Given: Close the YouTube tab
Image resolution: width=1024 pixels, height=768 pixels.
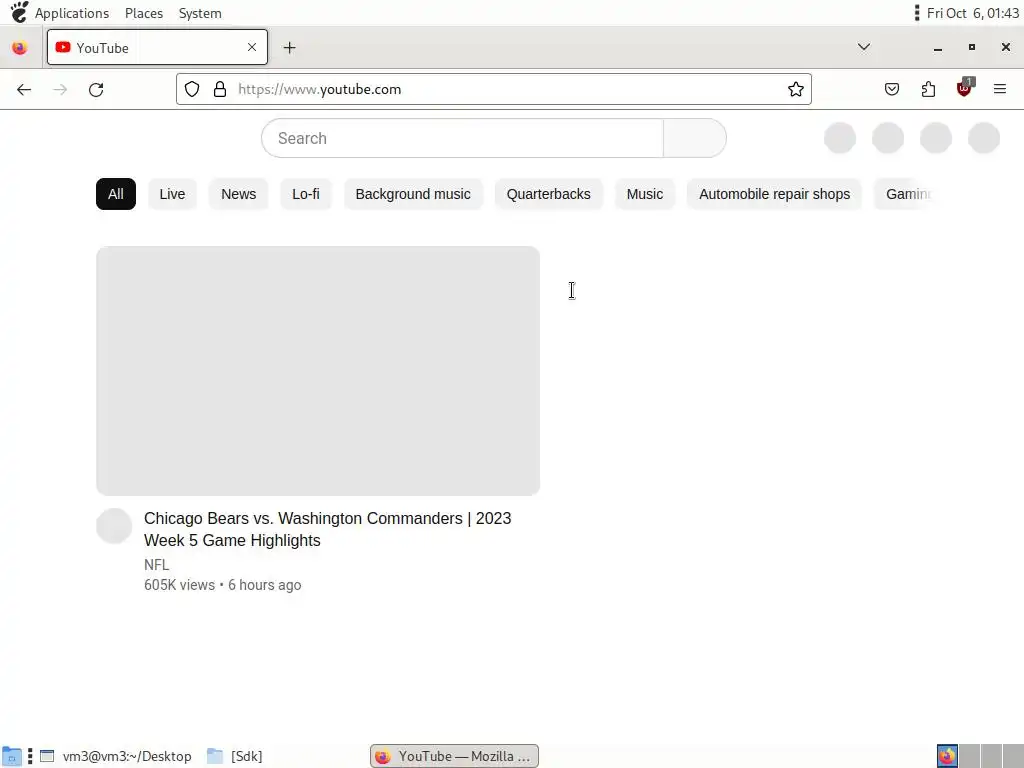Looking at the screenshot, I should coord(252,47).
